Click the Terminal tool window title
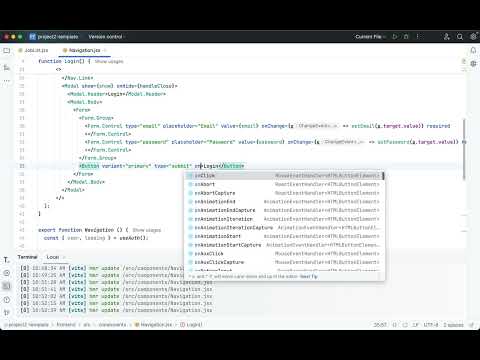This screenshot has width=480, height=360. pos(27,257)
